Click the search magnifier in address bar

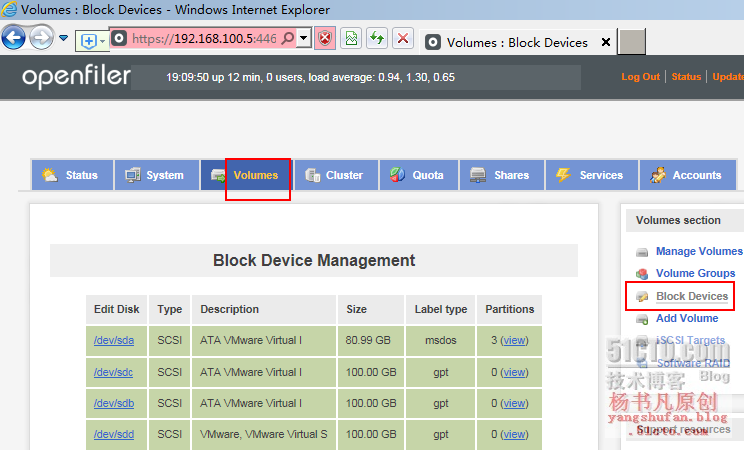[288, 39]
